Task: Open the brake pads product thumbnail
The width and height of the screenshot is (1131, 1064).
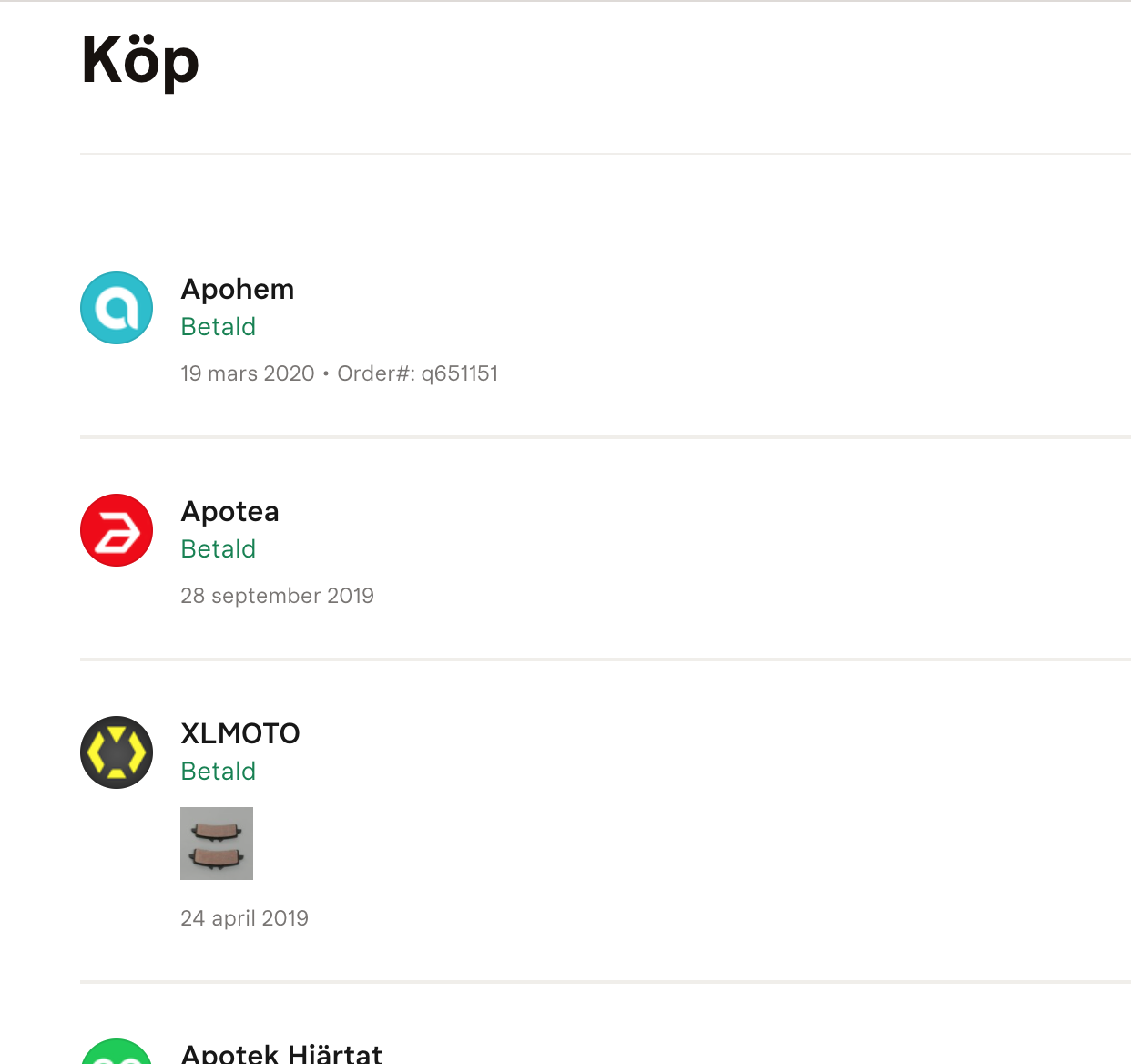Action: pyautogui.click(x=217, y=844)
